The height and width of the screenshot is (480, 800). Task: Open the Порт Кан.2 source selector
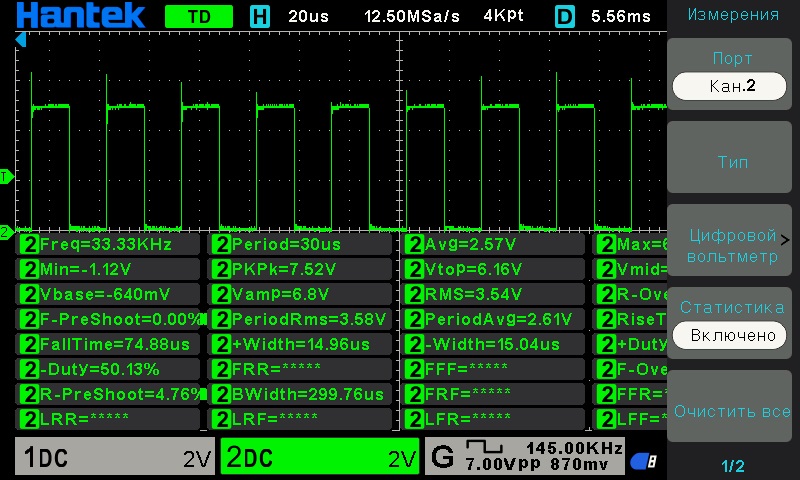[x=732, y=87]
